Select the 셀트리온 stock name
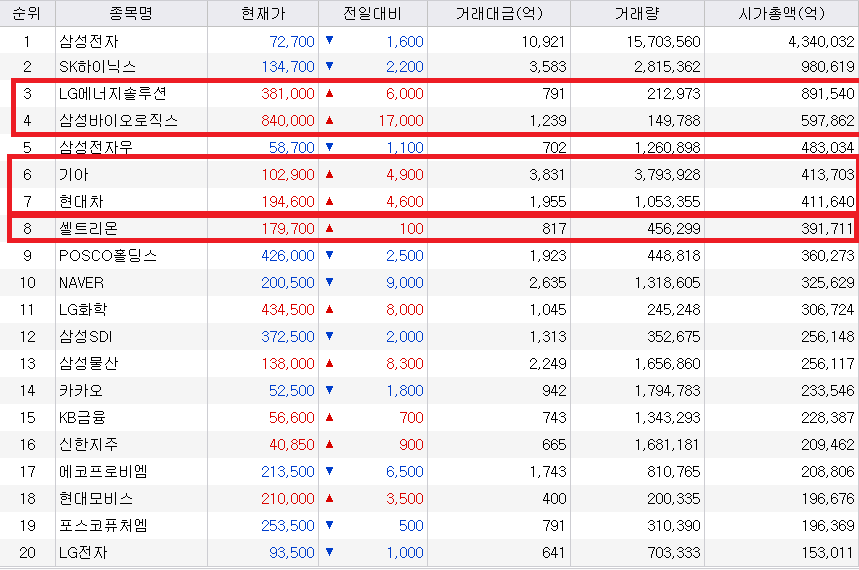Image resolution: width=859 pixels, height=570 pixels. tap(88, 228)
